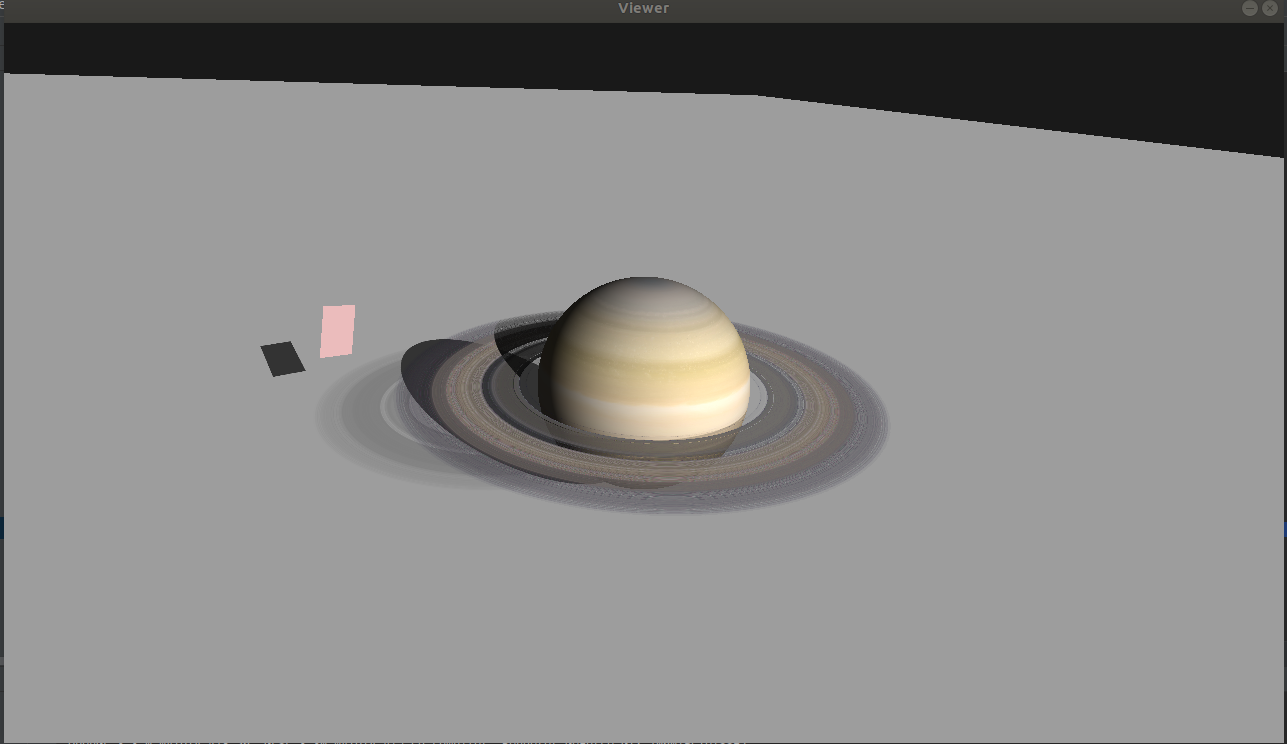This screenshot has width=1287, height=744.
Task: Minimize the Viewer window
Action: pos(1250,8)
